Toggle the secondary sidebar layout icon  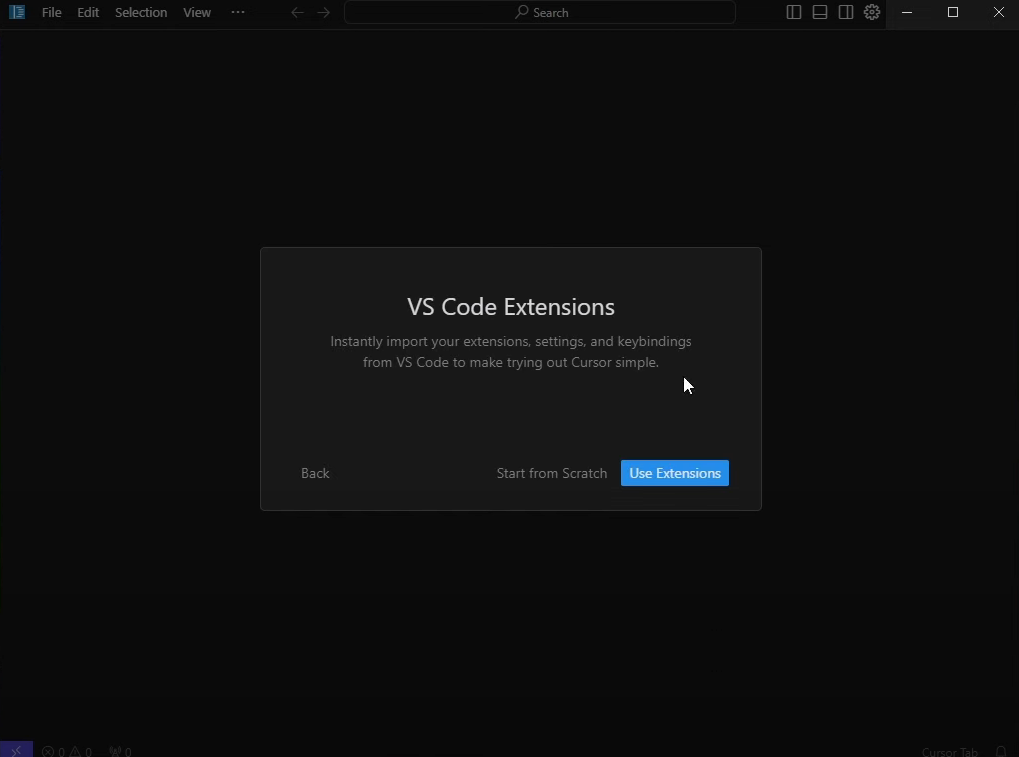click(845, 12)
